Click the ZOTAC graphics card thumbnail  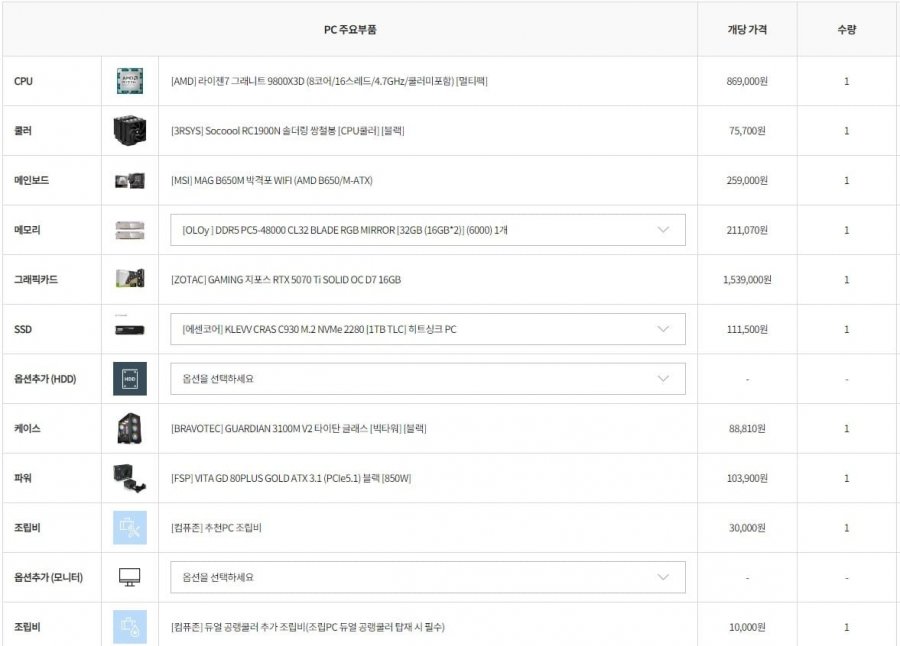click(x=130, y=279)
